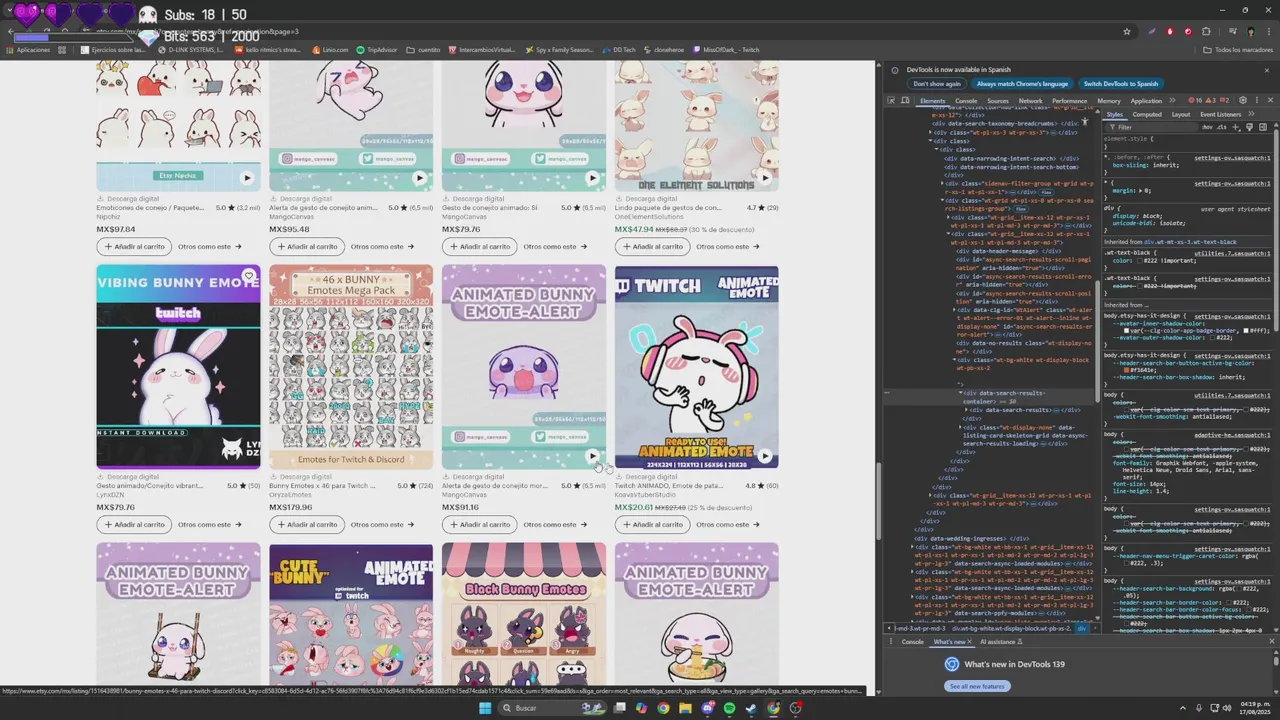This screenshot has height=720, width=1280.
Task: Open Spotify from the taskbar
Action: pos(729,708)
